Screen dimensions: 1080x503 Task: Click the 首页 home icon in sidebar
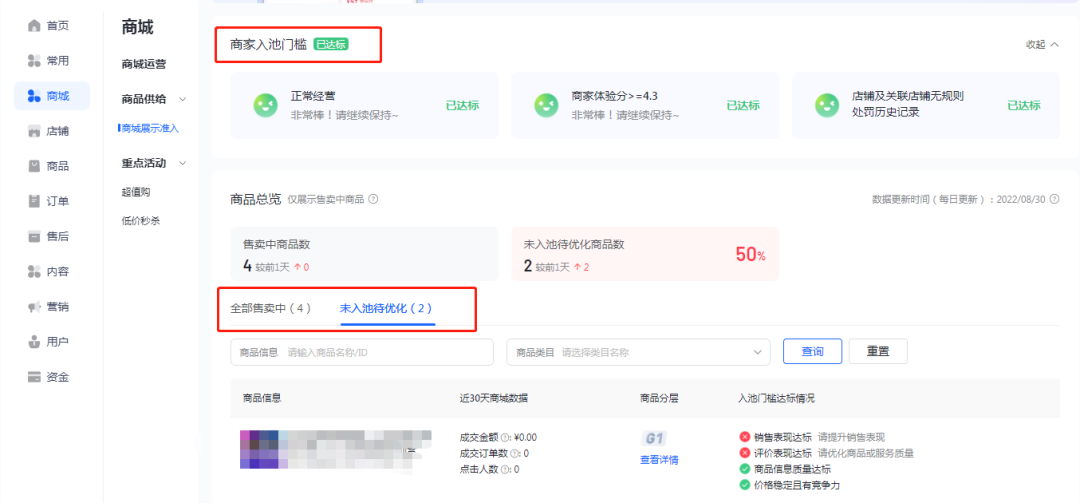click(x=34, y=25)
